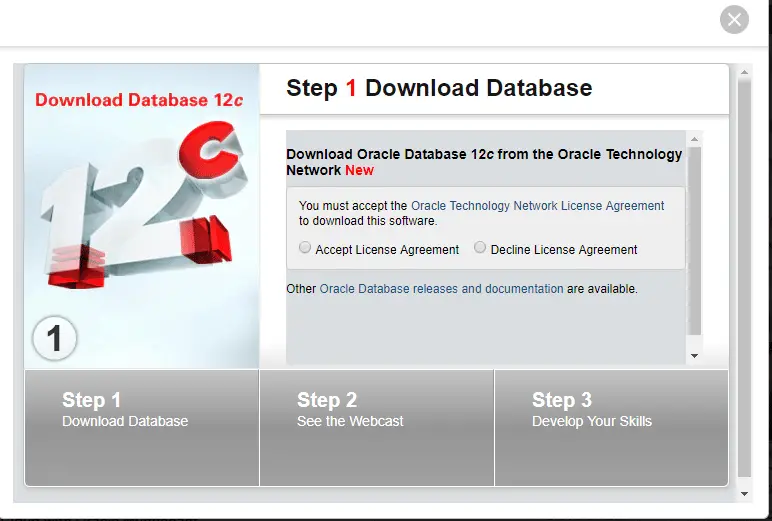Click the circled number 1 badge

(x=55, y=338)
